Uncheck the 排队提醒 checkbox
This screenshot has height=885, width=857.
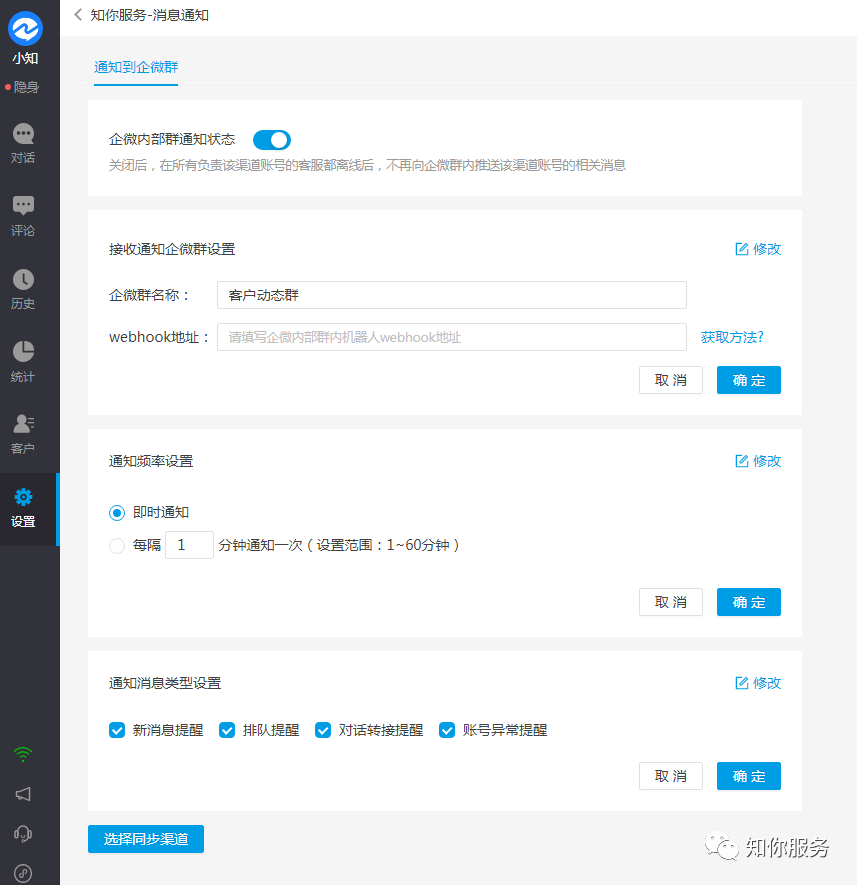coord(227,730)
